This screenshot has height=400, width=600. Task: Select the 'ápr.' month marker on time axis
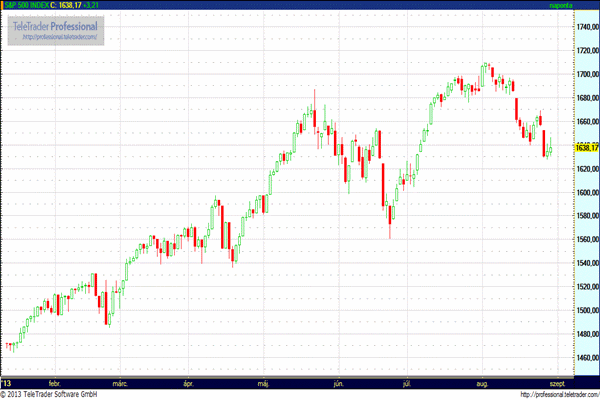[187, 382]
